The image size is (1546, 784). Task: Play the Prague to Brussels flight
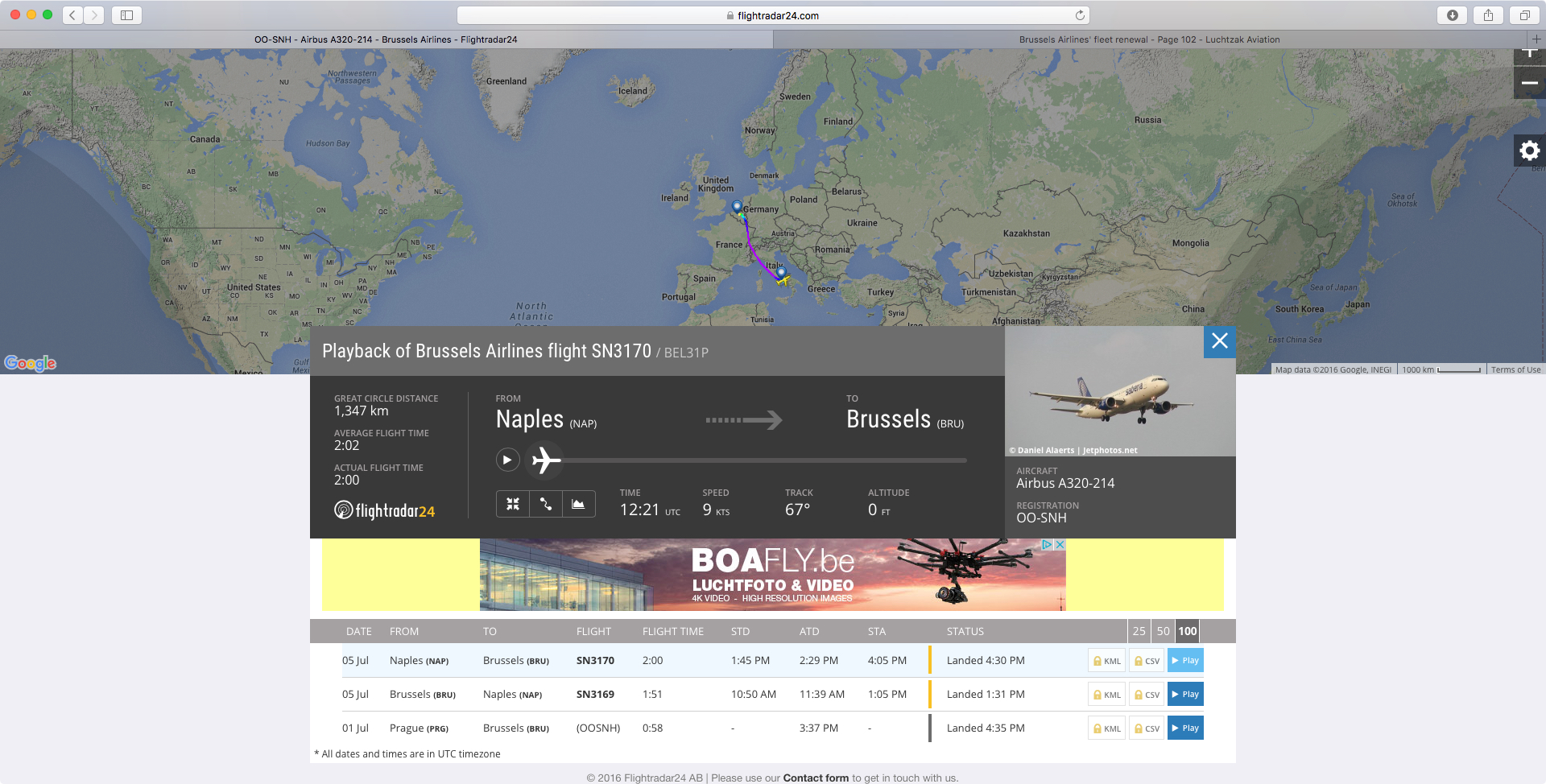coord(1185,728)
